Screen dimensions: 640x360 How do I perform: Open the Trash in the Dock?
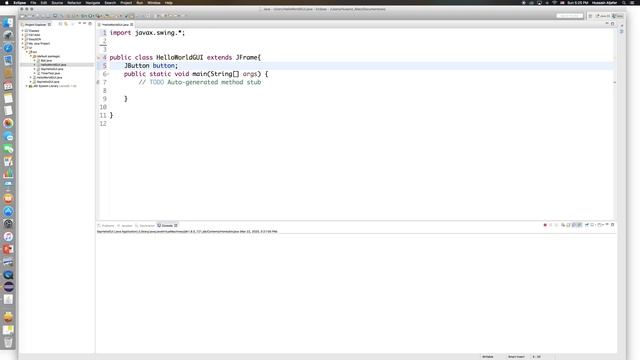click(8, 342)
